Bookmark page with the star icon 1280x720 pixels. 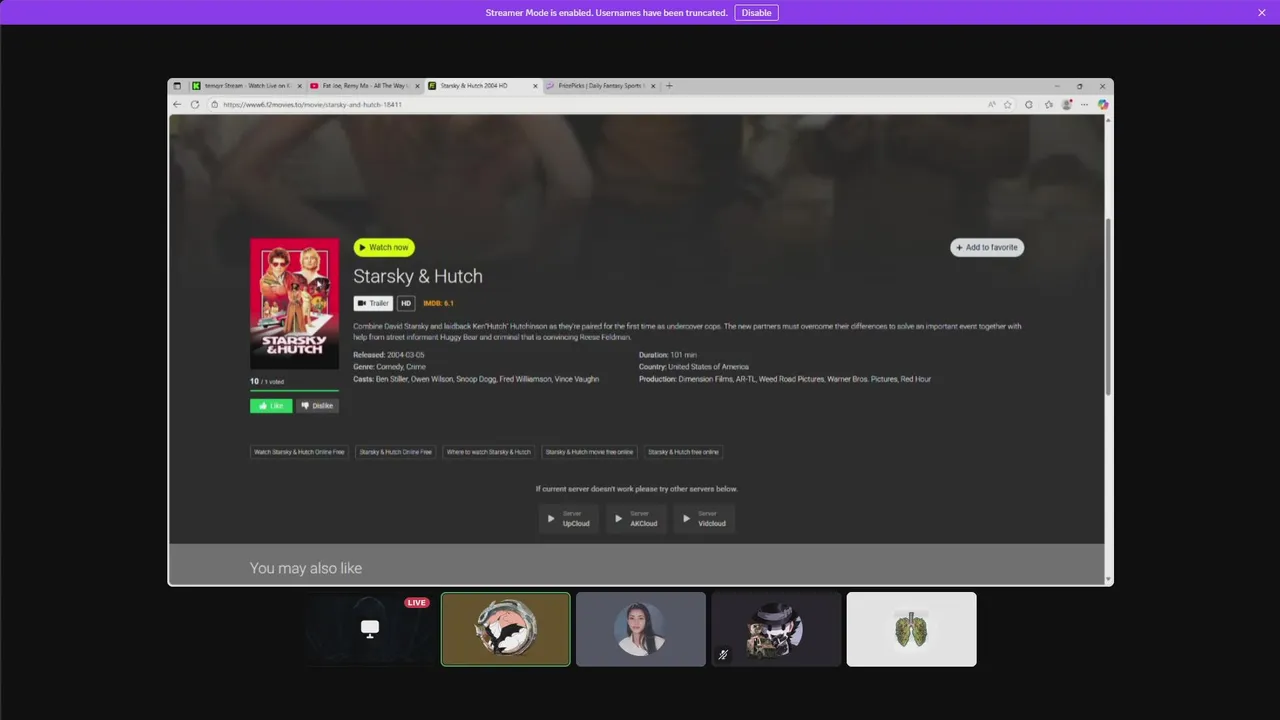[1008, 104]
